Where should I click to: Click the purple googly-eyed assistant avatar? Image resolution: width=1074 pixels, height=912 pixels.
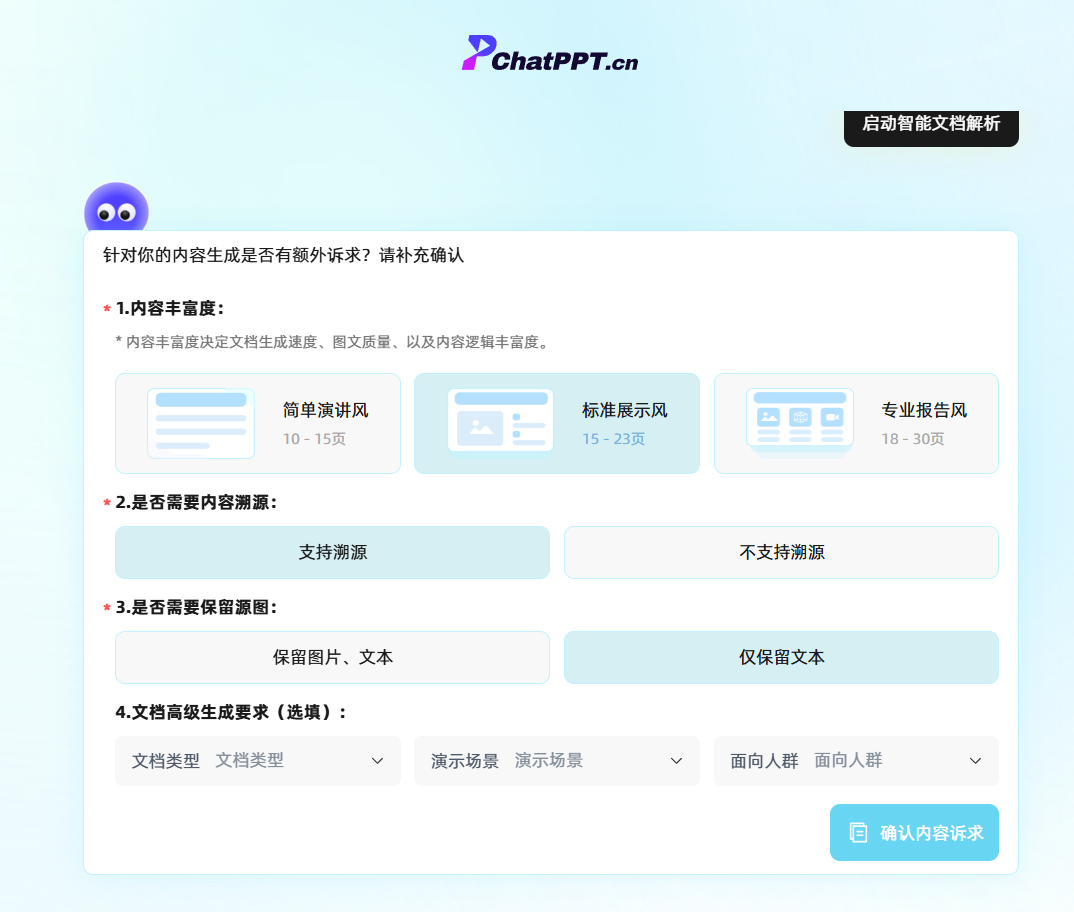[x=116, y=210]
